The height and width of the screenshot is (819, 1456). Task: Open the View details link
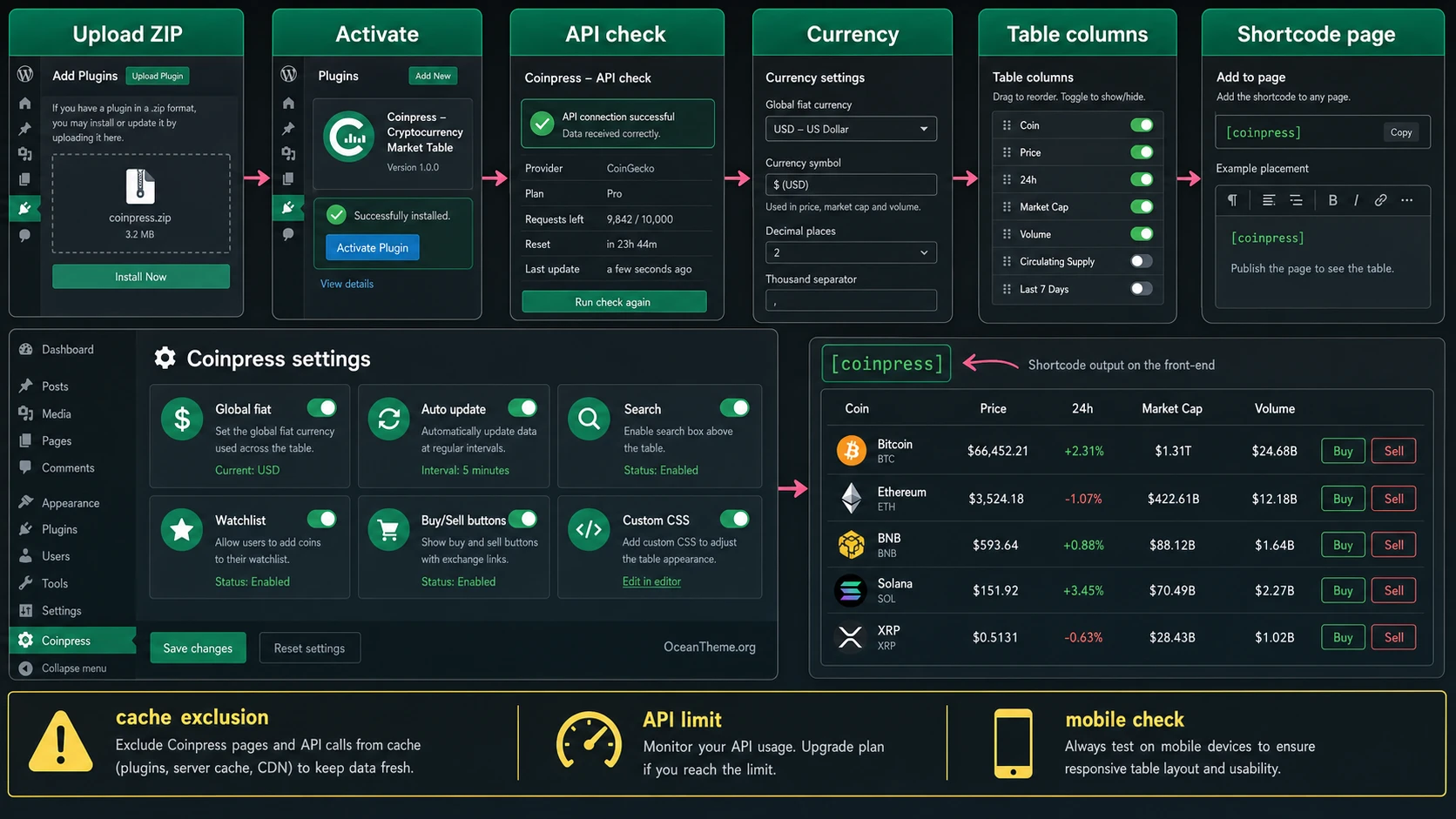click(347, 284)
